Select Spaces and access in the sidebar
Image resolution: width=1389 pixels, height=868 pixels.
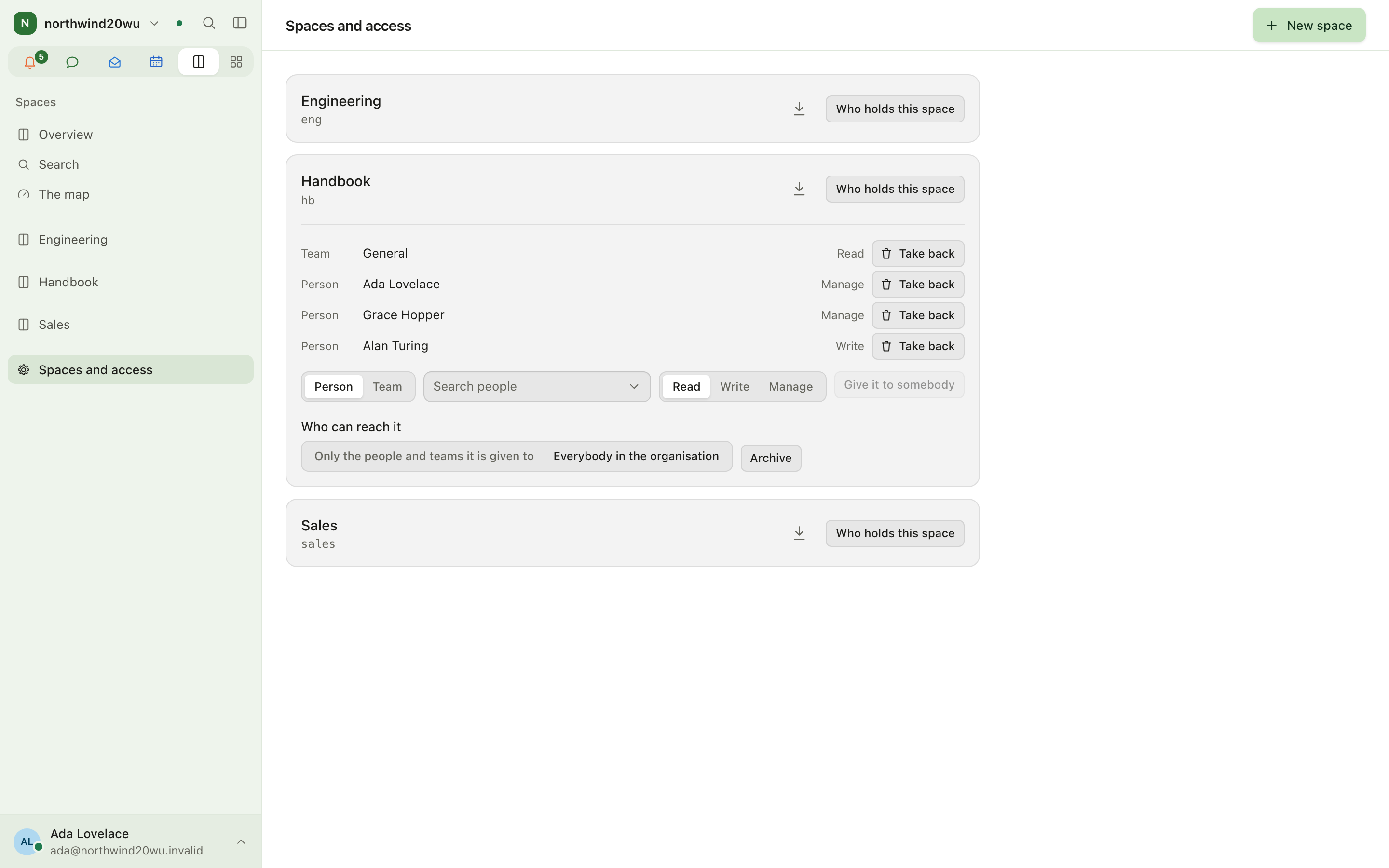131,370
